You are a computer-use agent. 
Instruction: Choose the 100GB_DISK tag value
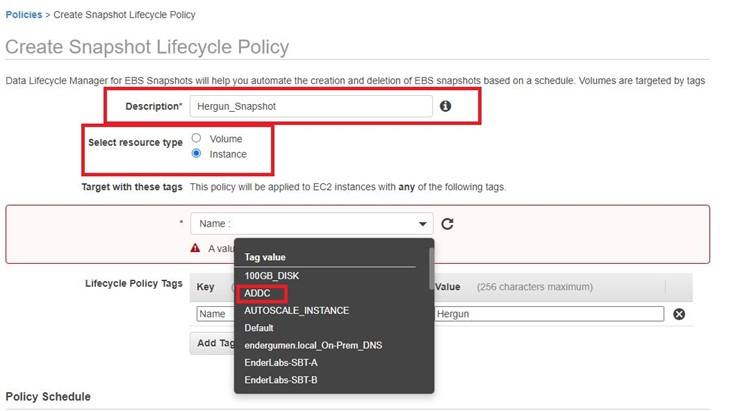click(272, 275)
